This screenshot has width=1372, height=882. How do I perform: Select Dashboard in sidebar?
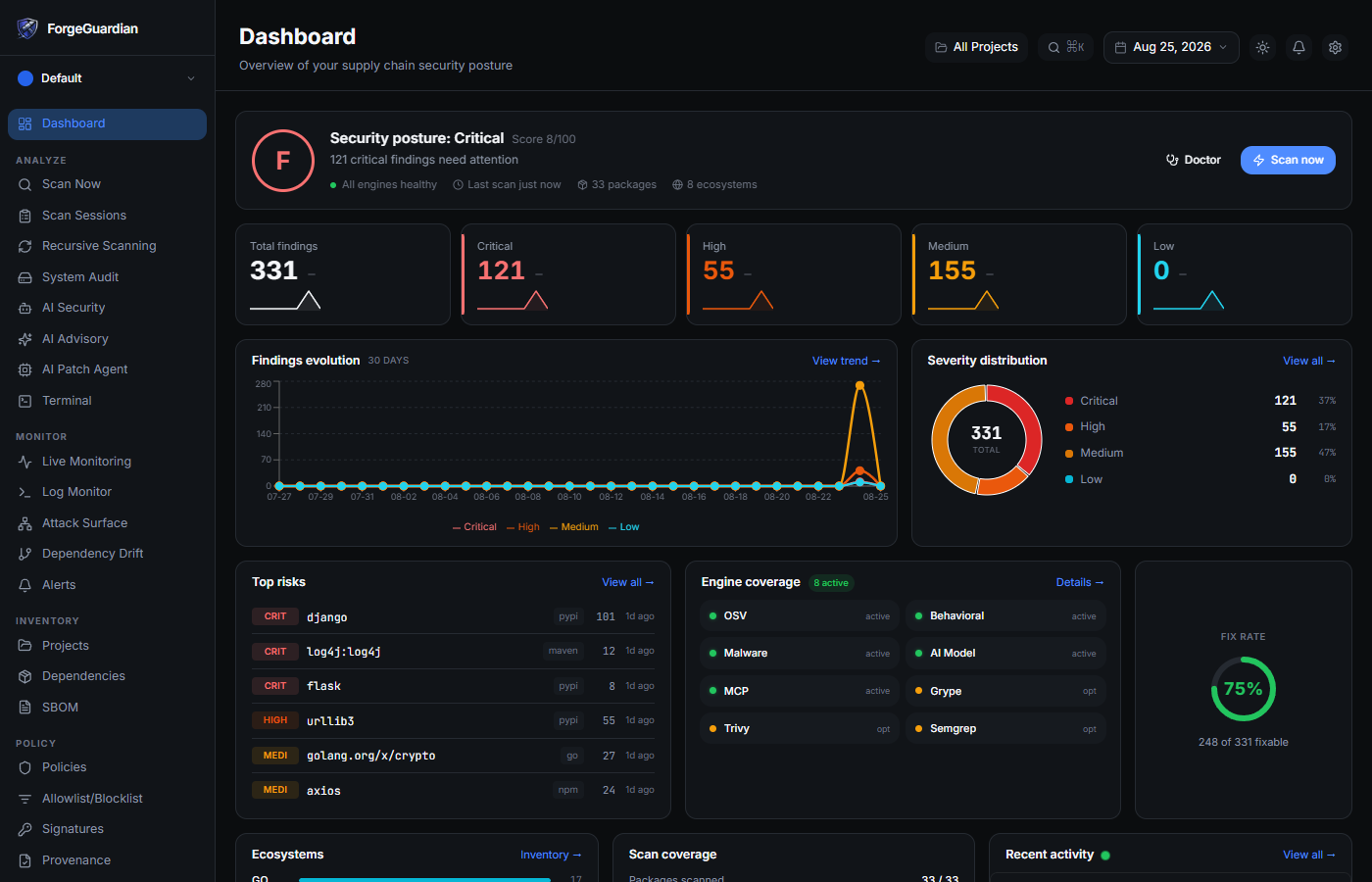pos(107,123)
